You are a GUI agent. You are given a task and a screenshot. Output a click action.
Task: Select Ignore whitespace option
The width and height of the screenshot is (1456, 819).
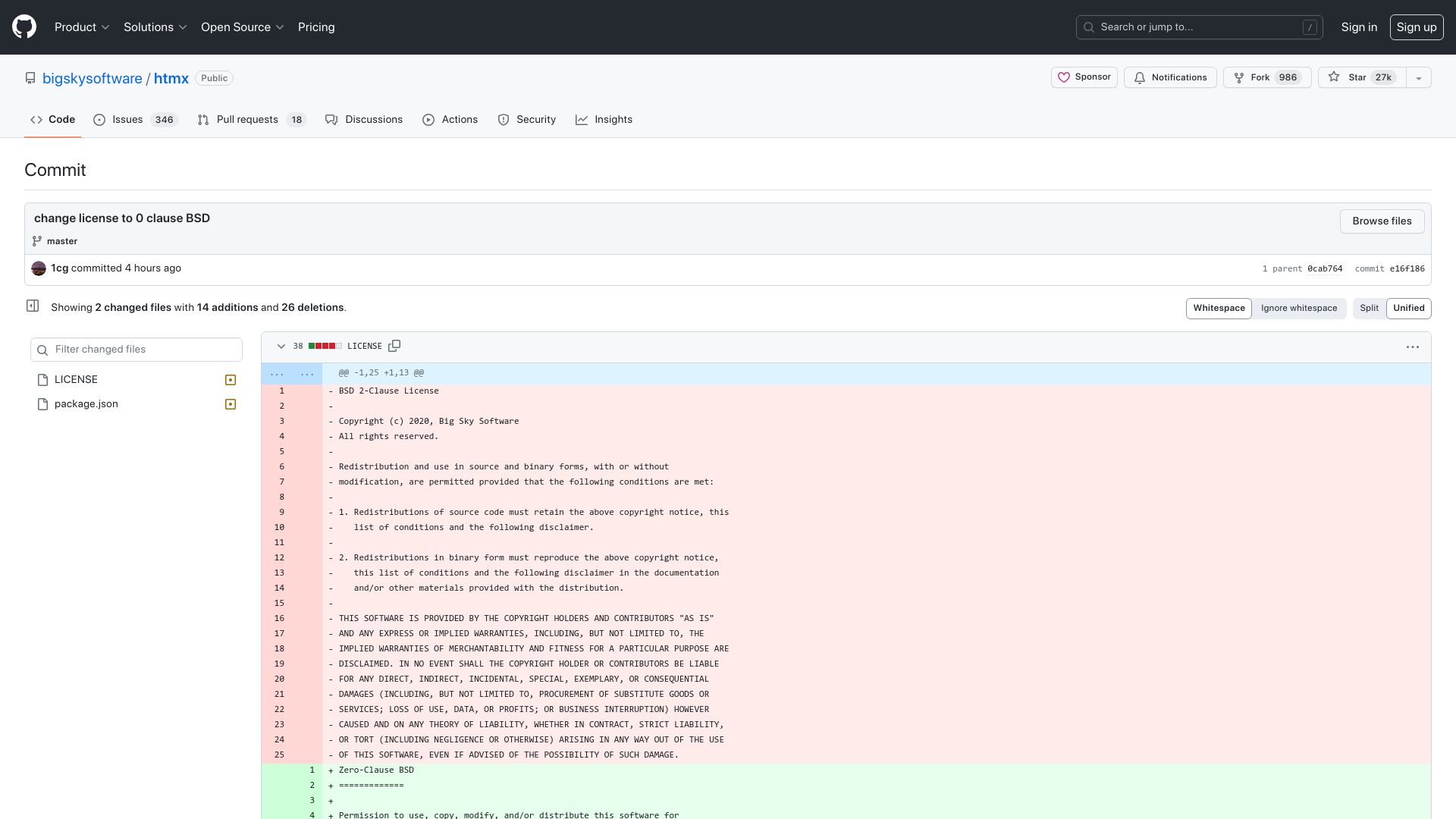(1299, 308)
